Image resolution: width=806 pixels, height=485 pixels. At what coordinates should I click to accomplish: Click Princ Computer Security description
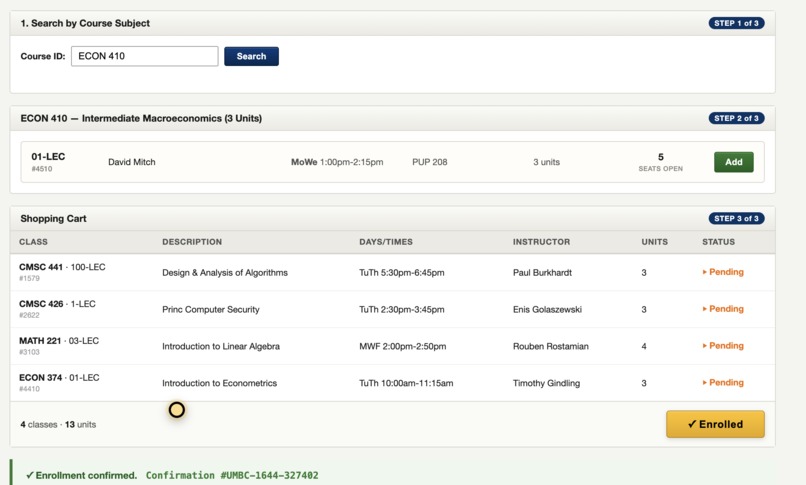(211, 309)
